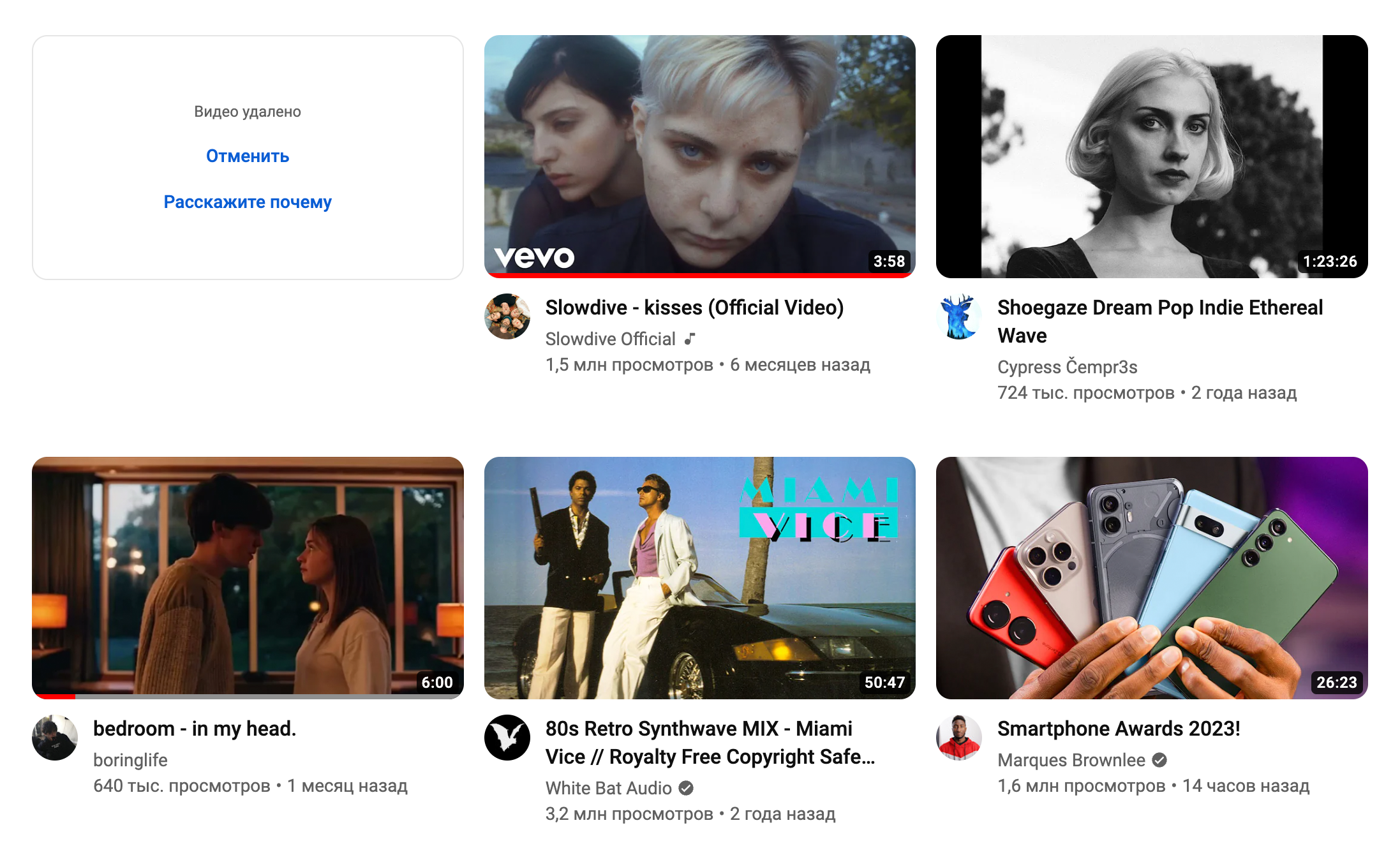Open Slowdive kisses video thumbnail
The width and height of the screenshot is (1400, 862).
point(699,156)
